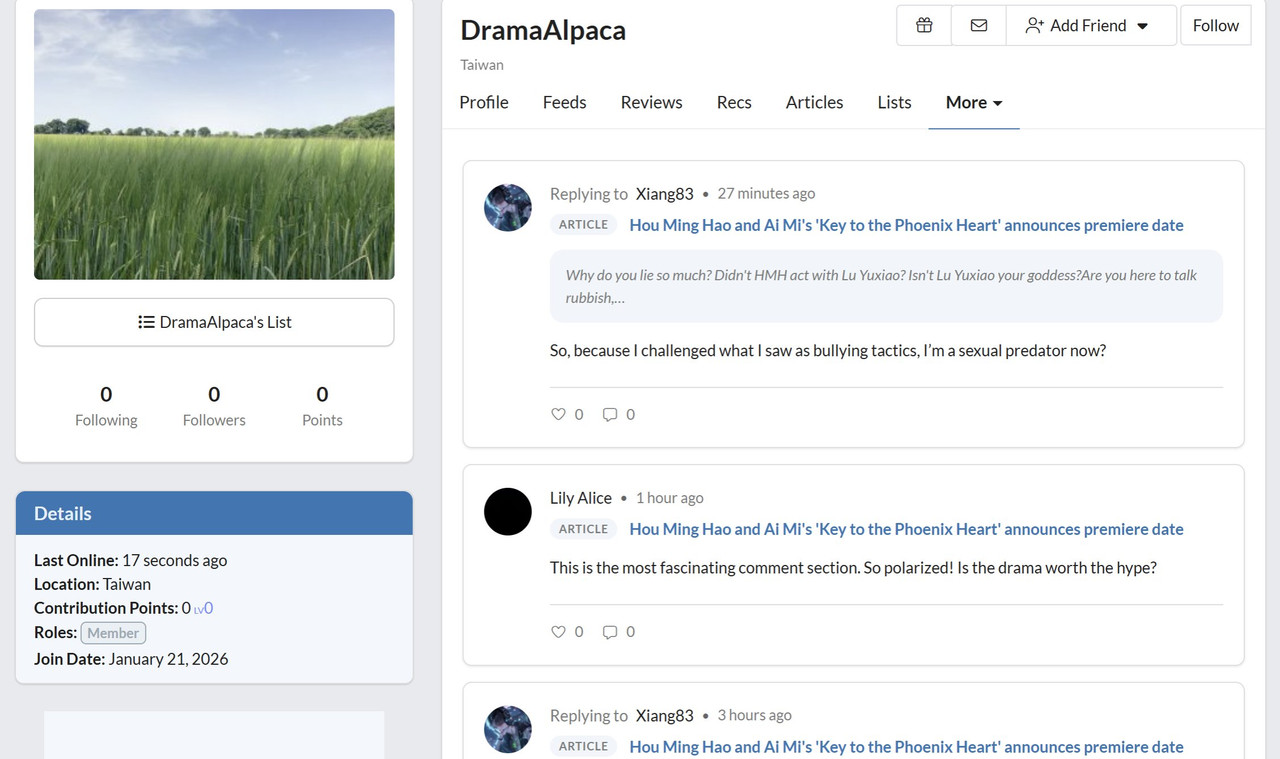The width and height of the screenshot is (1280, 759).
Task: Switch to the Profile tab
Action: tap(484, 102)
